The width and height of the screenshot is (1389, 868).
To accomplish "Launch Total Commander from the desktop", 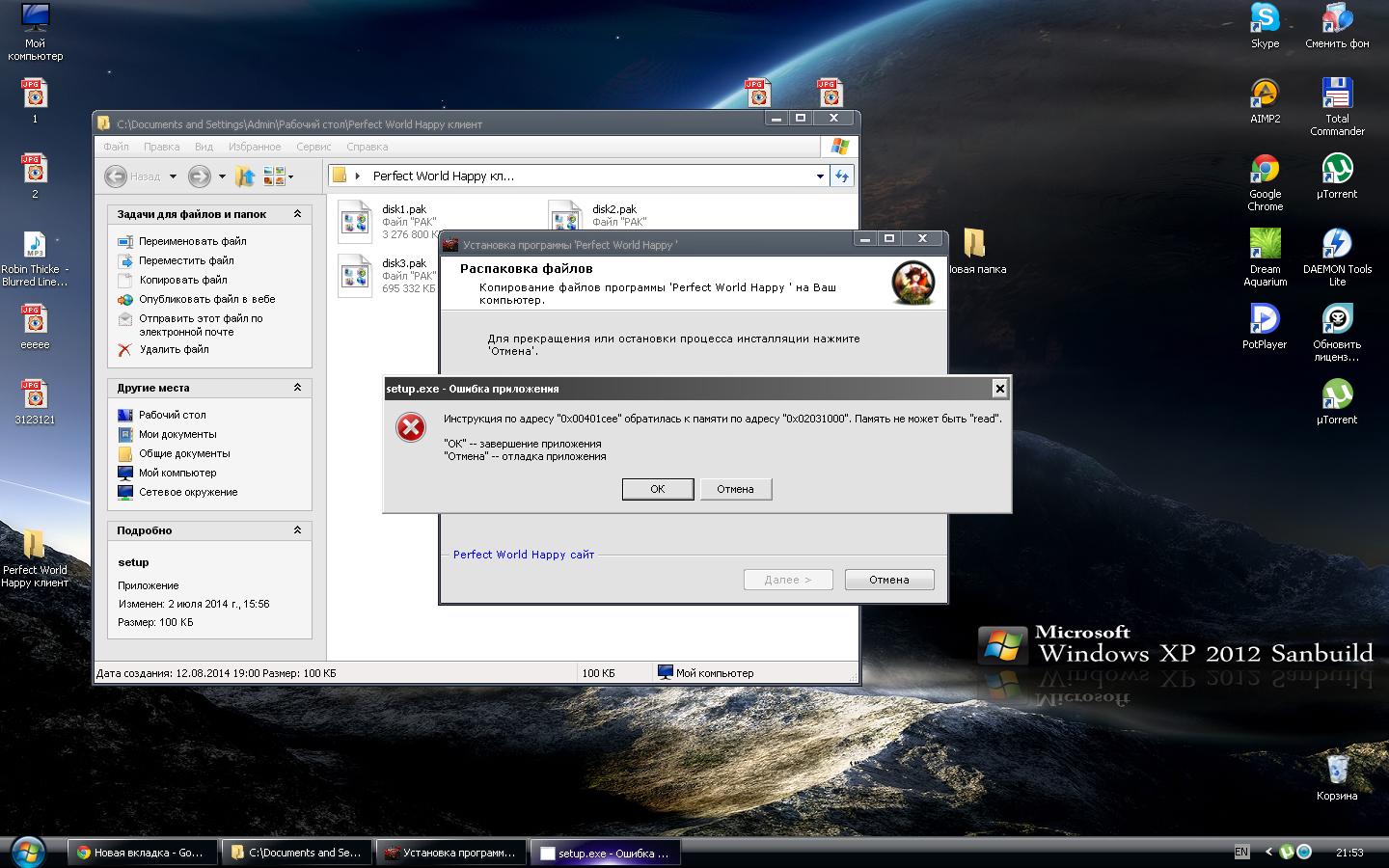I will (x=1337, y=95).
